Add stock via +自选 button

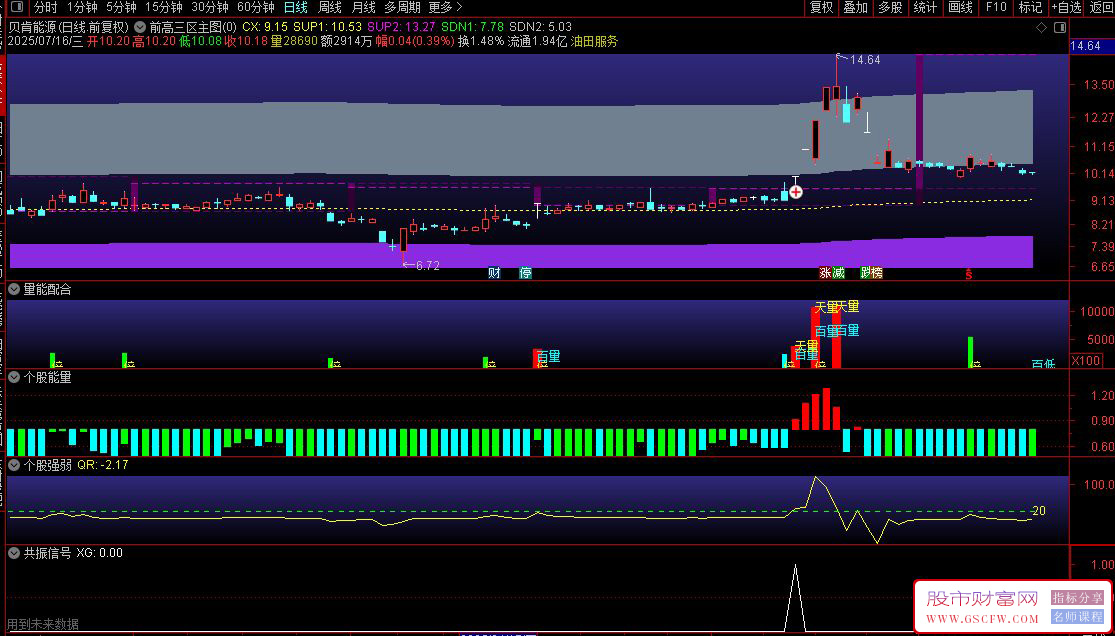[1065, 8]
